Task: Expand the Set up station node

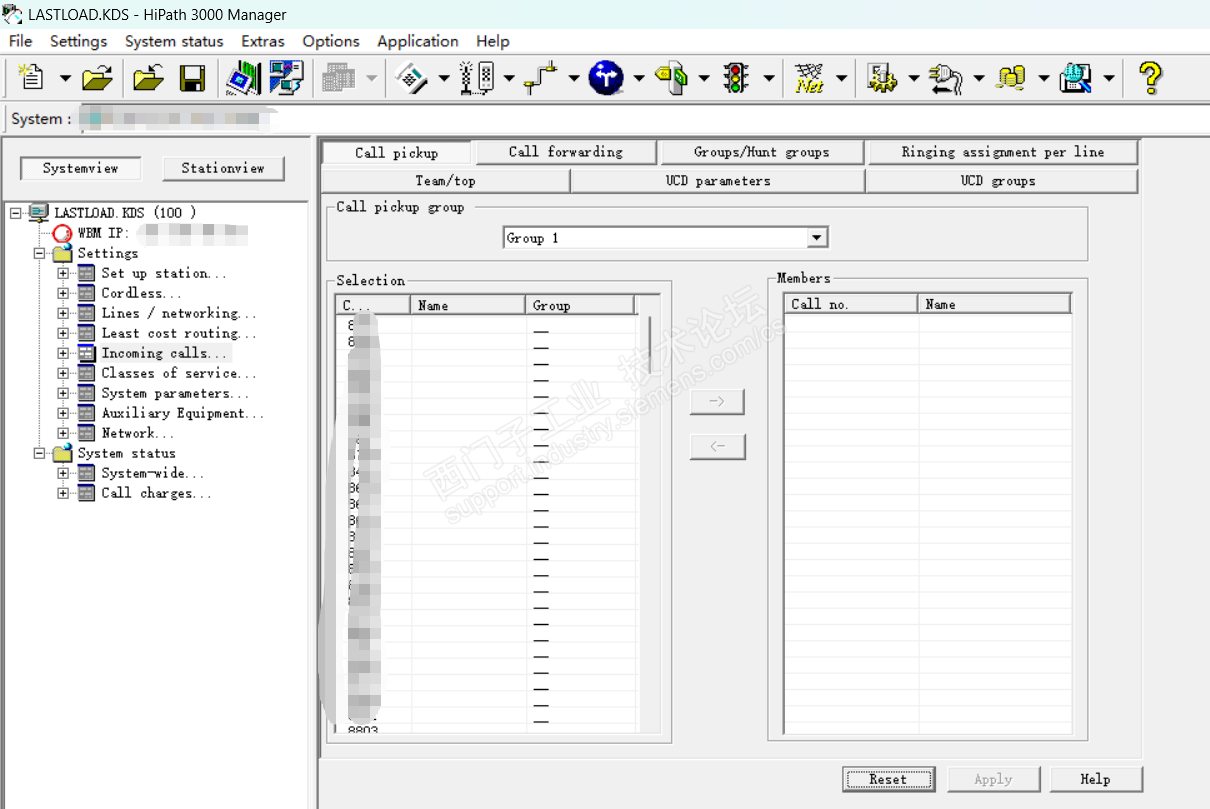Action: coord(63,273)
